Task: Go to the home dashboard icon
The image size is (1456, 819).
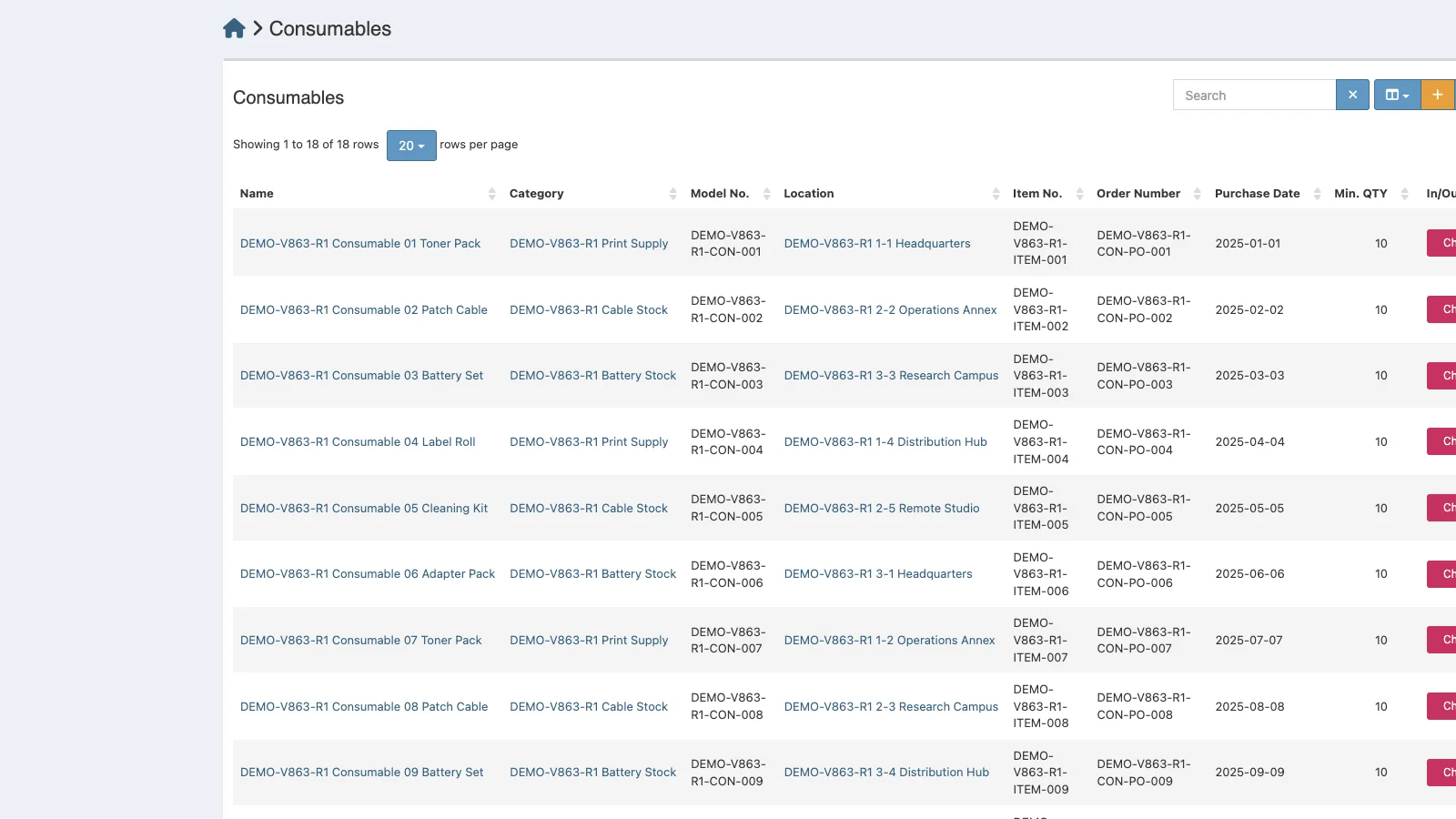Action: click(x=234, y=28)
